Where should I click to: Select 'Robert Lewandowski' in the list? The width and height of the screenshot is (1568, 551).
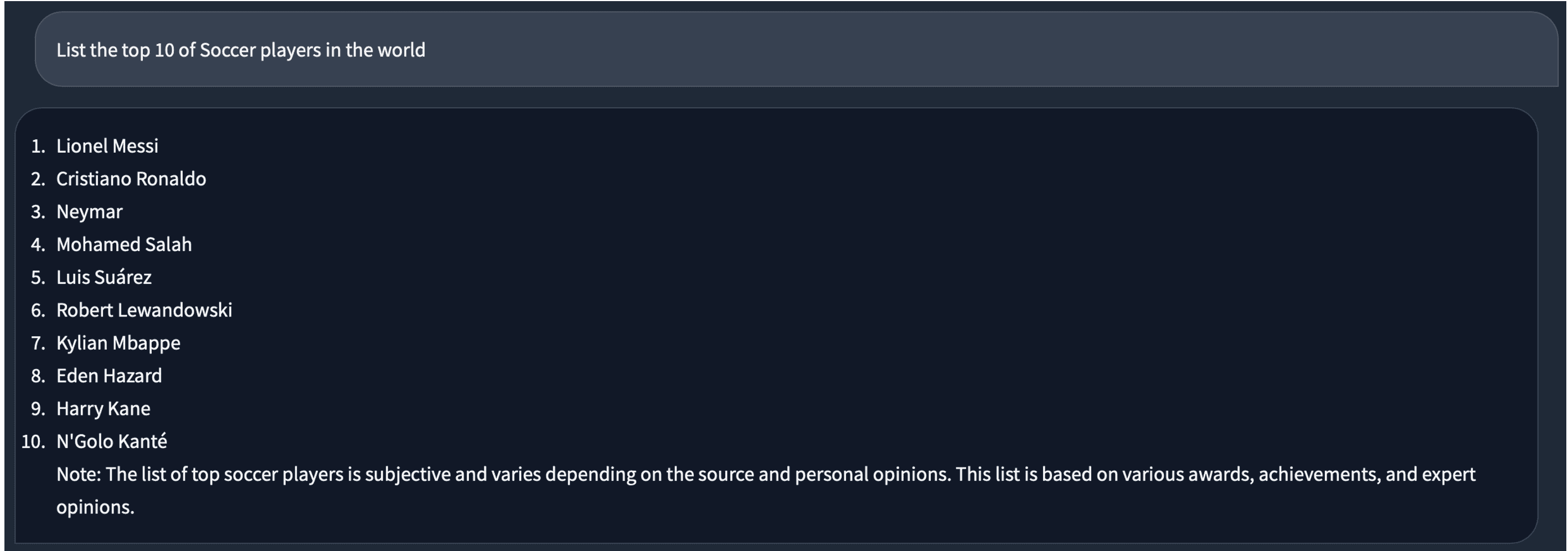point(145,310)
